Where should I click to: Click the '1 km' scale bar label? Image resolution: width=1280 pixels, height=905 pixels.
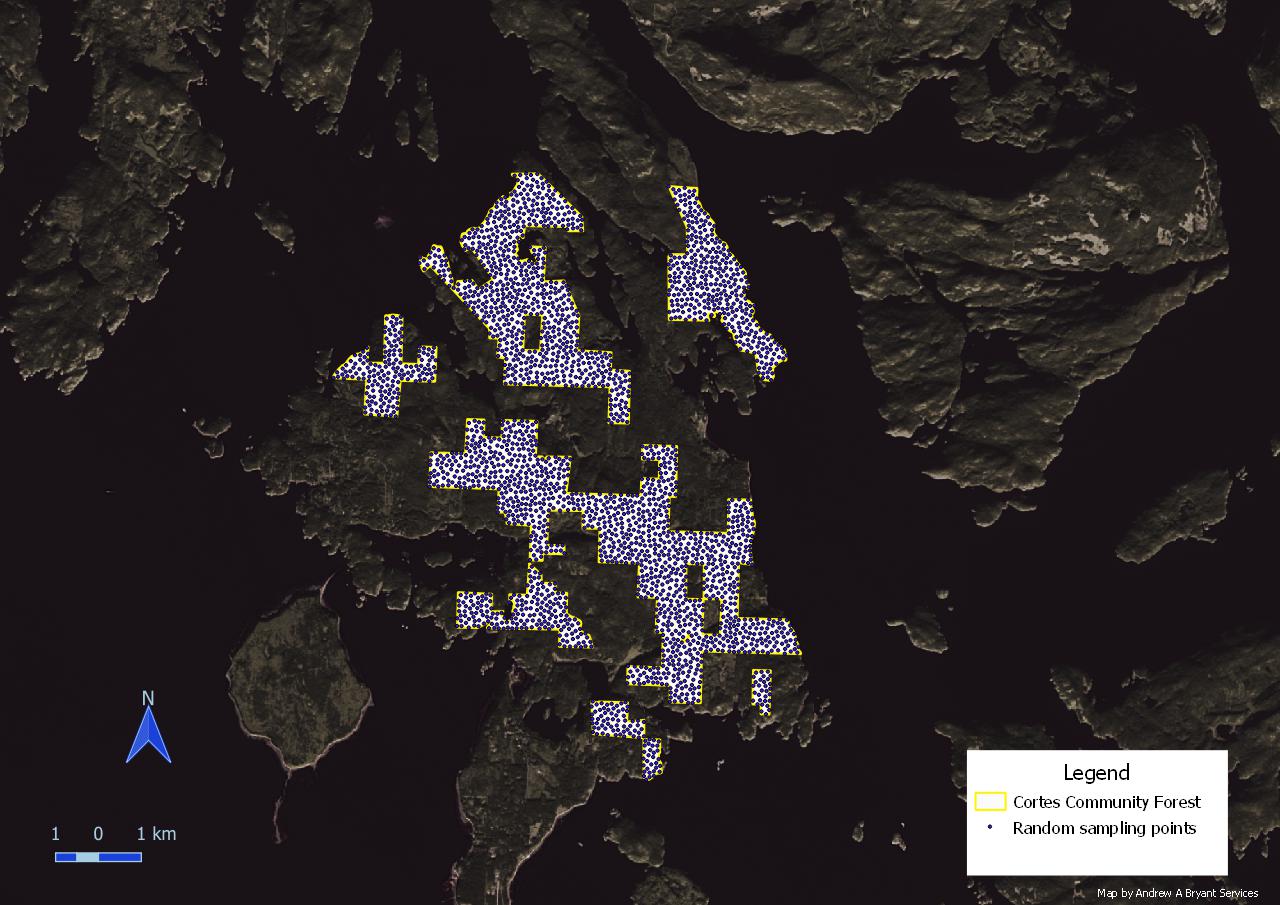click(x=156, y=834)
